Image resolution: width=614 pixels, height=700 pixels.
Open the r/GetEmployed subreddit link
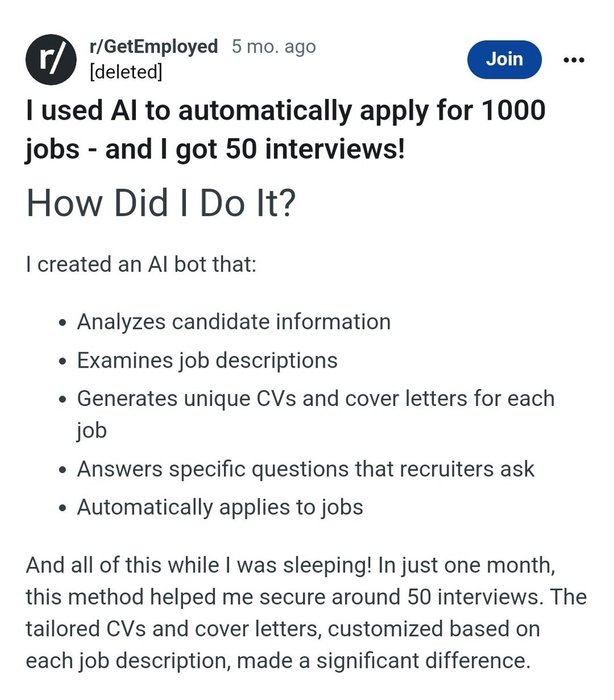pyautogui.click(x=154, y=46)
